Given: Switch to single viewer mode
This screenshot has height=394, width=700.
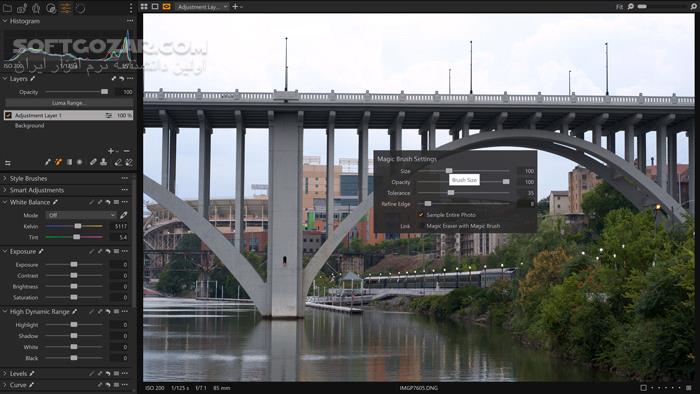Looking at the screenshot, I should [x=155, y=6].
